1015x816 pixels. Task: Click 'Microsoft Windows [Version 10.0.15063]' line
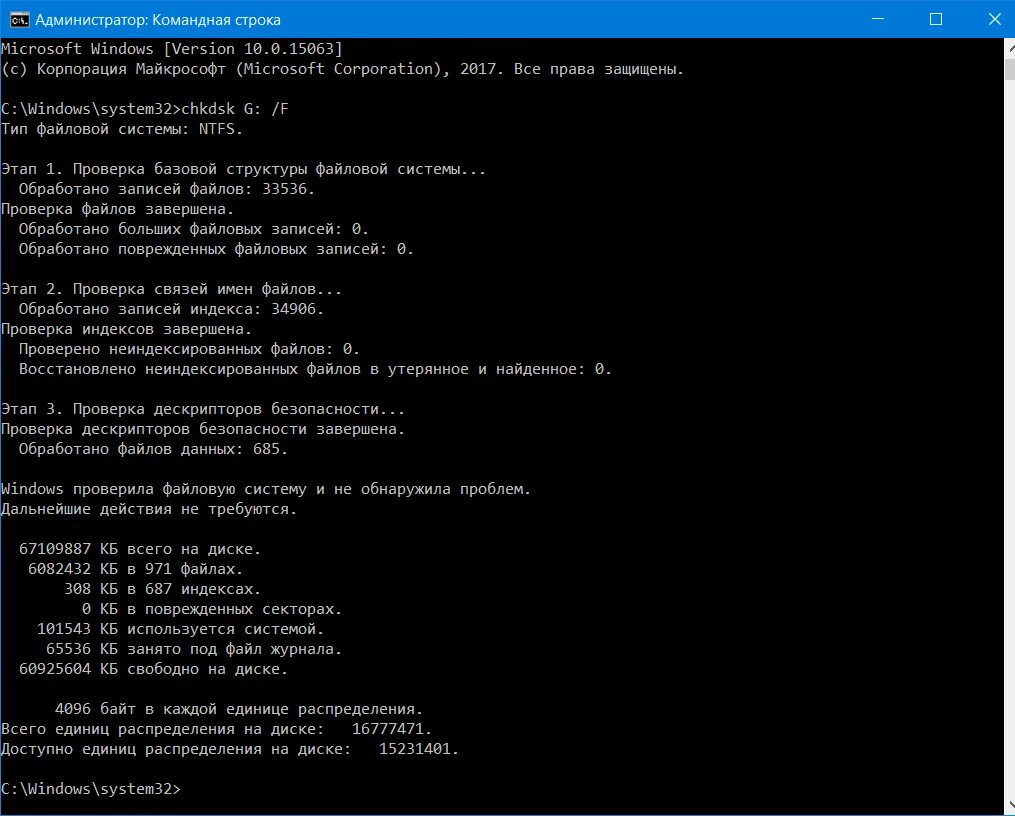(172, 49)
